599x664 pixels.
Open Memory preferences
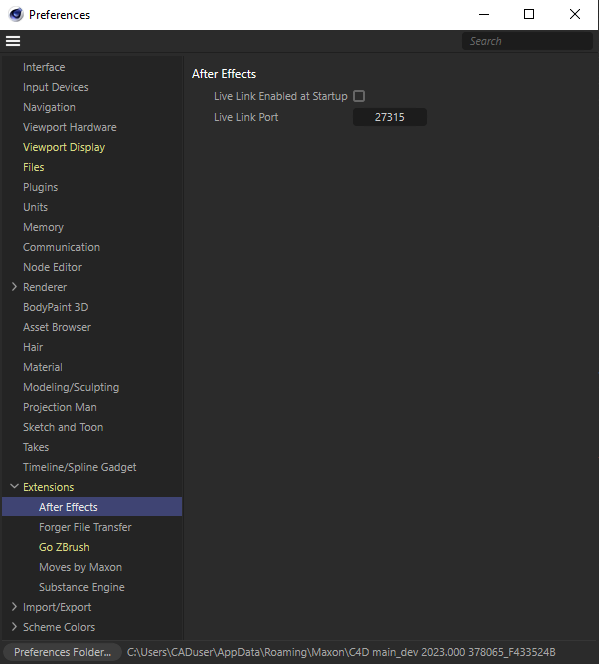(43, 227)
